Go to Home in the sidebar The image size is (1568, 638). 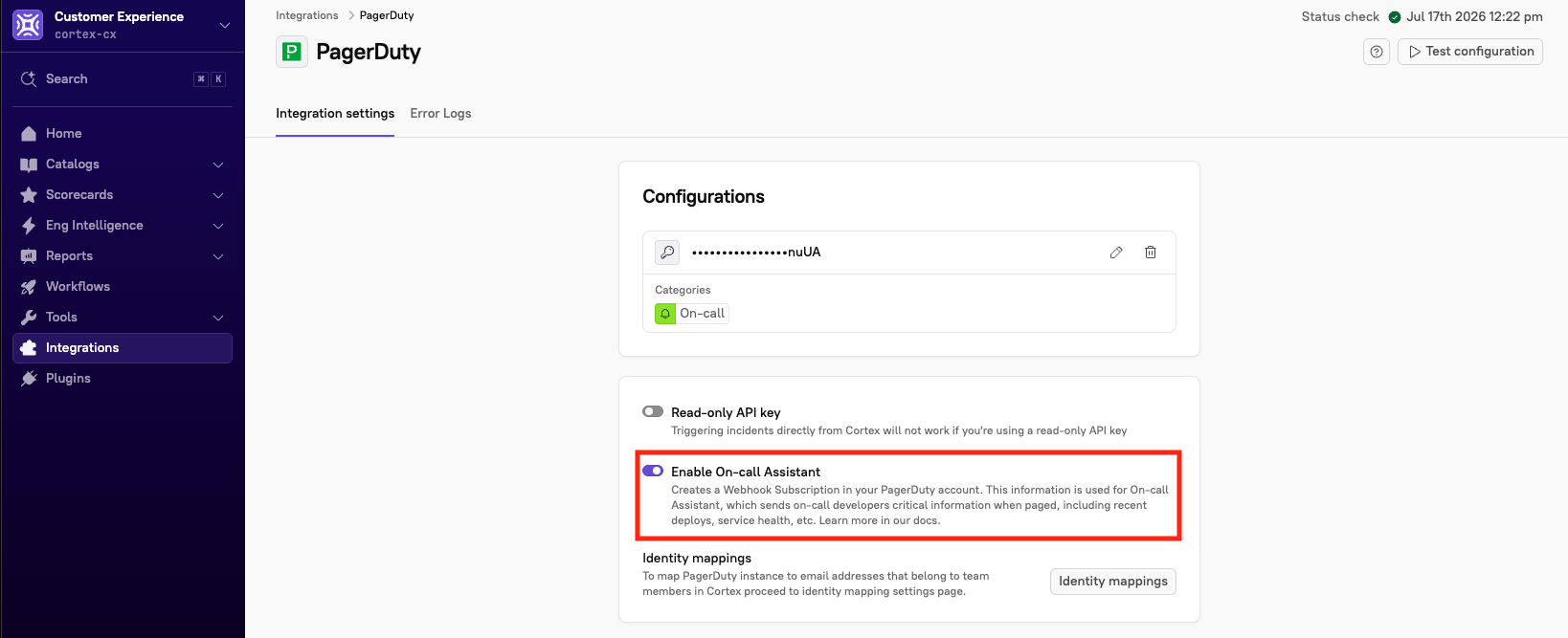pos(123,133)
